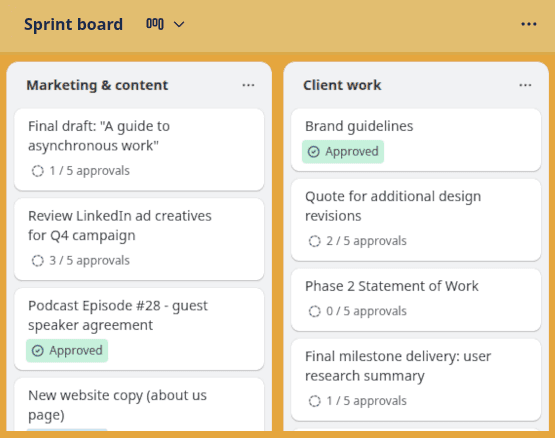This screenshot has width=555, height=438.
Task: Open Review LinkedIn ad creatives card
Action: (x=139, y=239)
